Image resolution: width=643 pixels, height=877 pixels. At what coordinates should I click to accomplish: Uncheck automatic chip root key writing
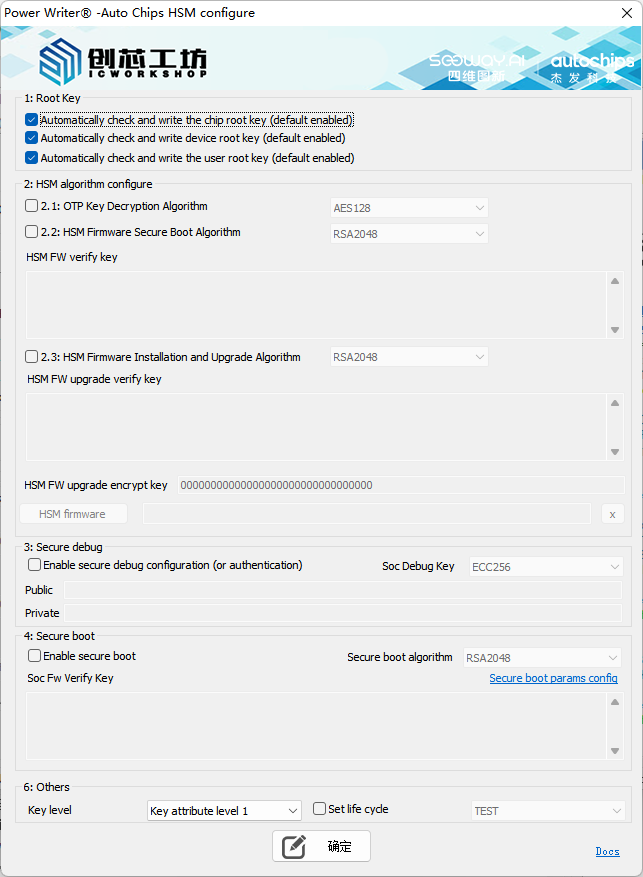[32, 120]
